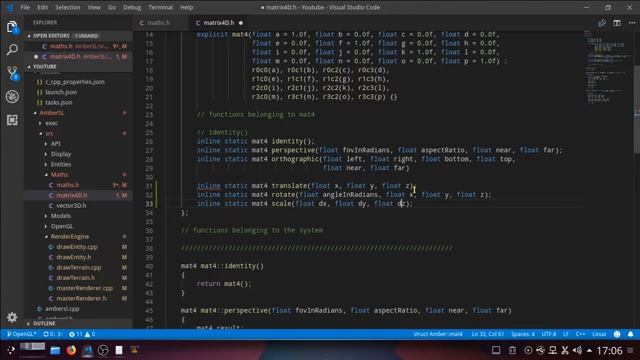This screenshot has width=640, height=360.
Task: Open the Extensions view in activity bar
Action: [x=12, y=120]
